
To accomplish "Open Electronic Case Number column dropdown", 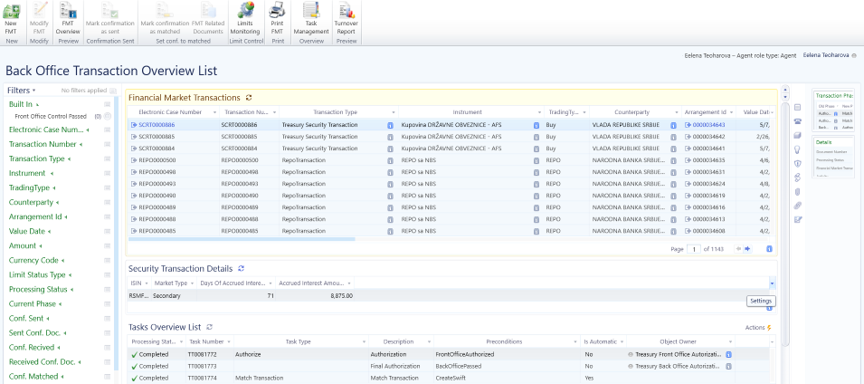I will click(214, 112).
